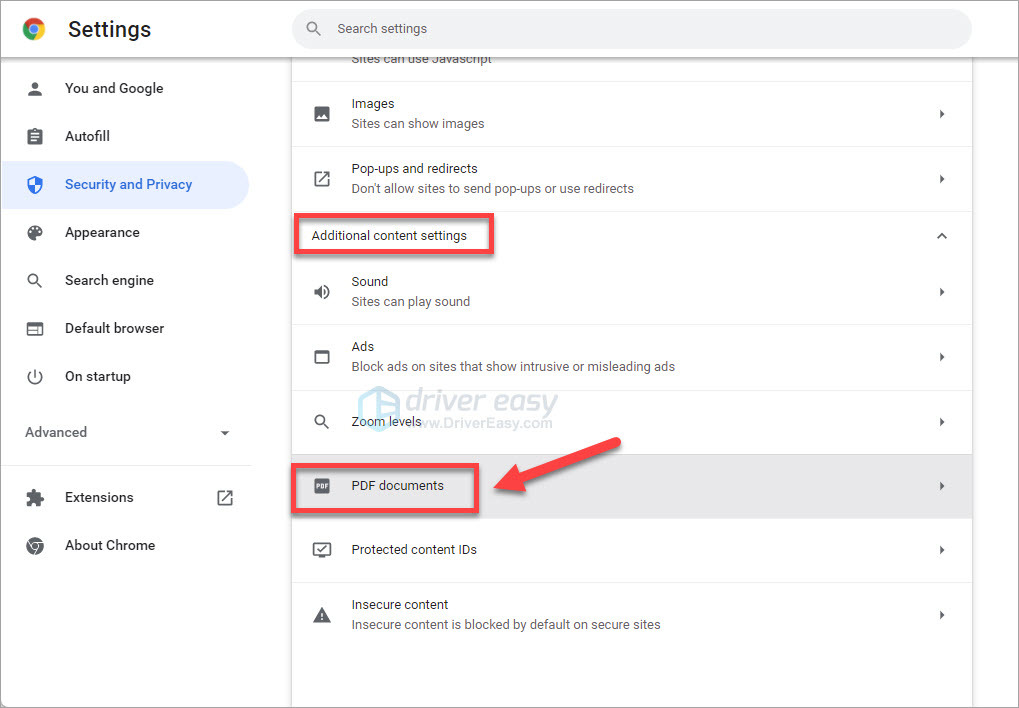Click the external link icon beside Extensions
This screenshot has height=708, width=1019.
click(x=225, y=497)
